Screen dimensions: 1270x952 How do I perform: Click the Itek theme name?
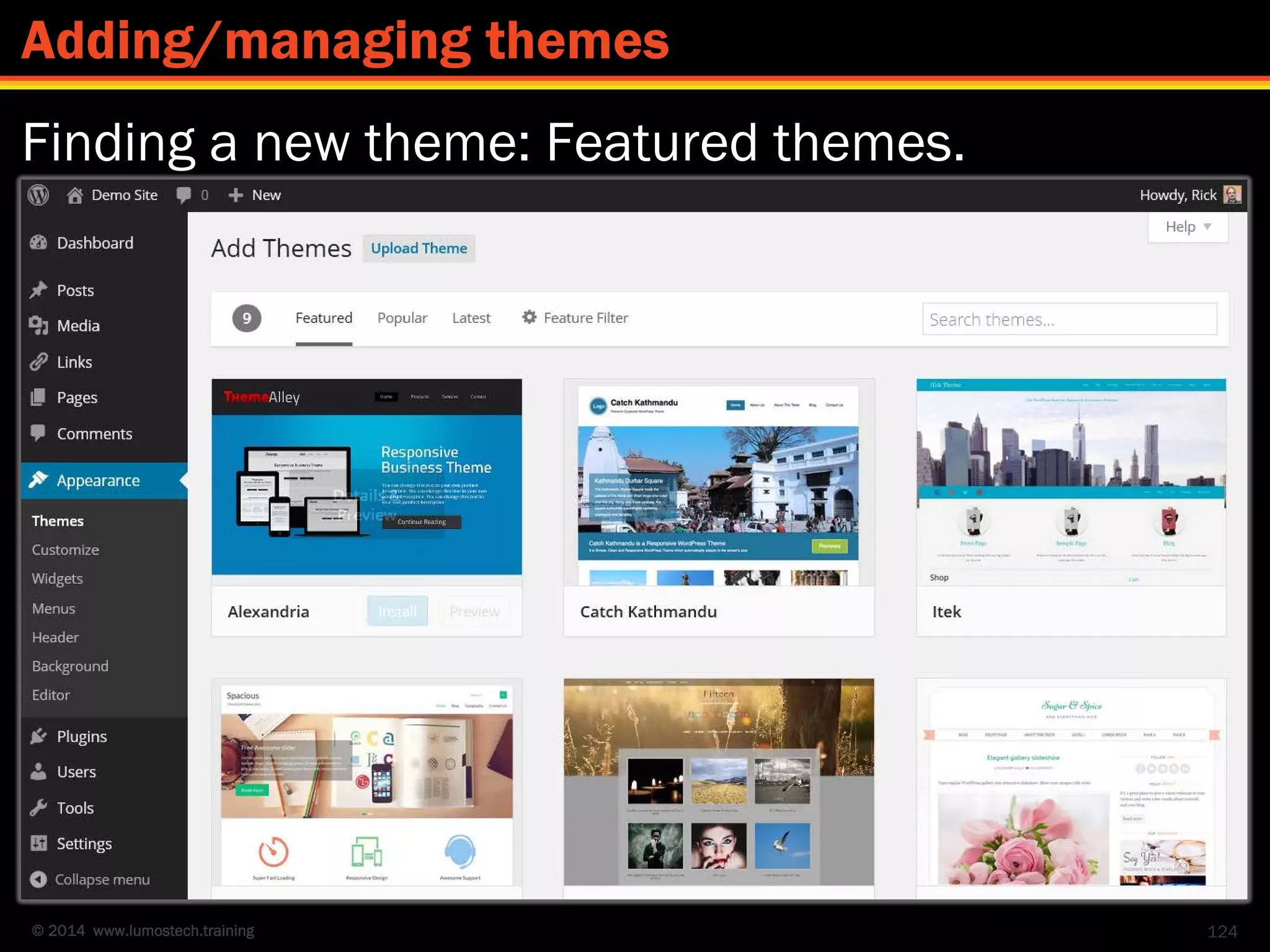(946, 612)
